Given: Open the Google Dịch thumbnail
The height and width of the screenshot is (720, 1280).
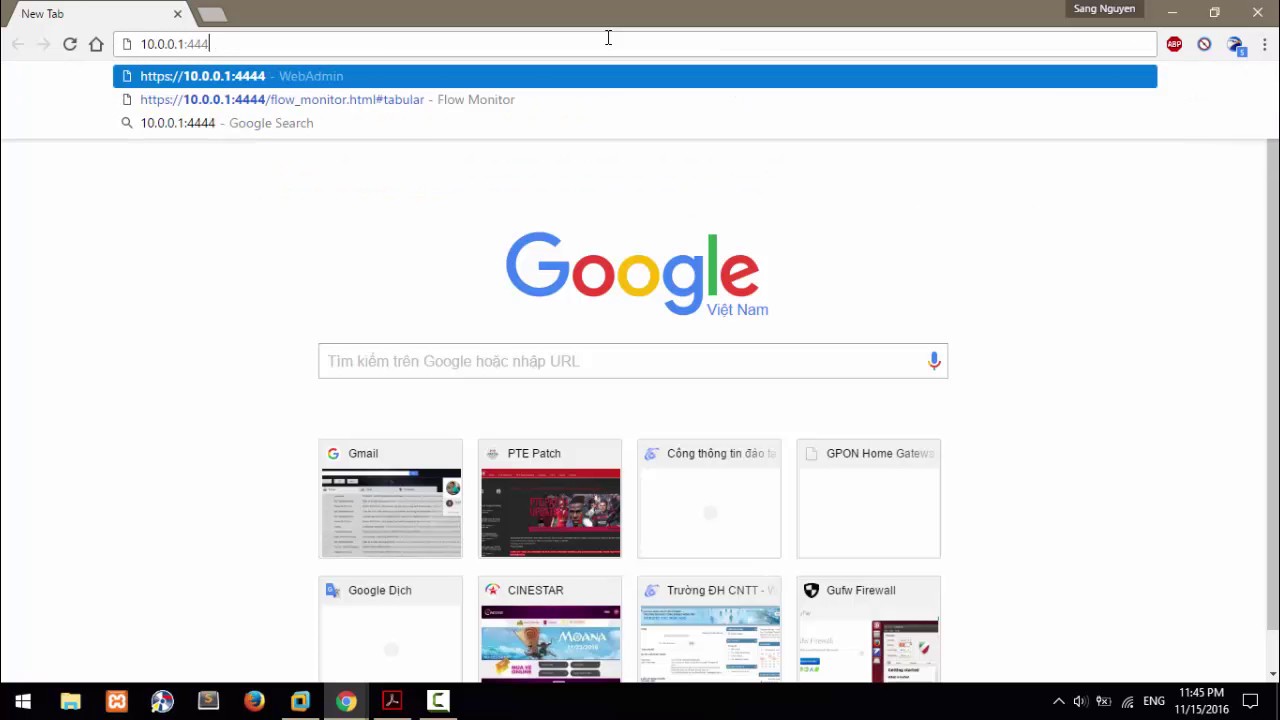Looking at the screenshot, I should tap(390, 630).
